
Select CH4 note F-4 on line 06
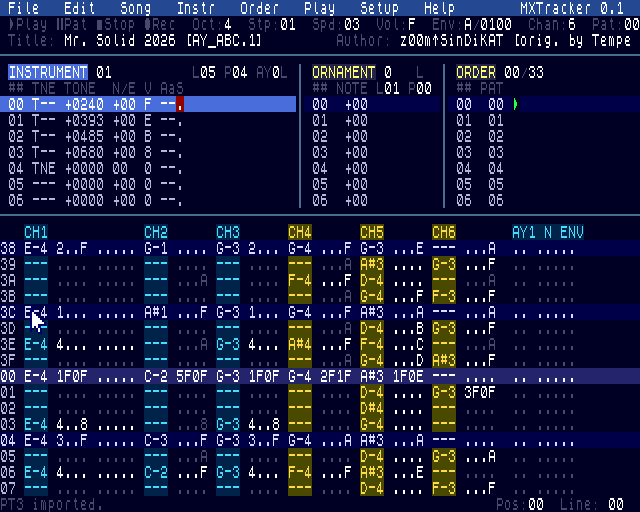click(x=300, y=472)
